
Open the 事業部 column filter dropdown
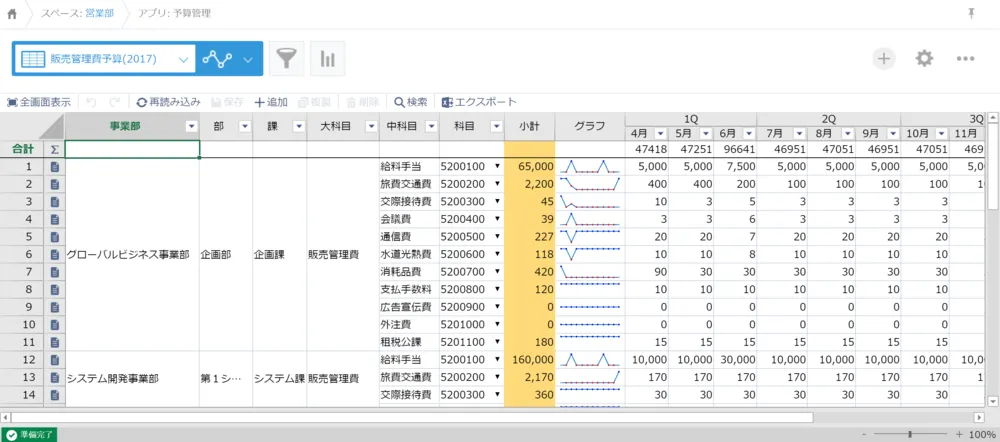(x=191, y=127)
